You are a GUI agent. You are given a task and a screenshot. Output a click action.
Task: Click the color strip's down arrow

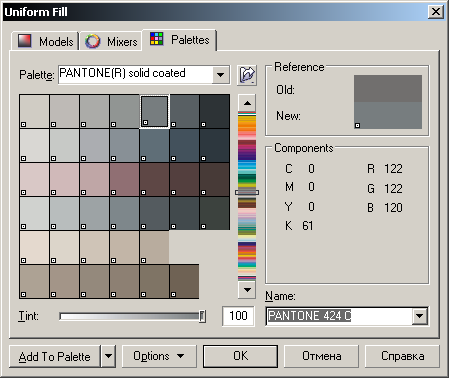(x=247, y=290)
